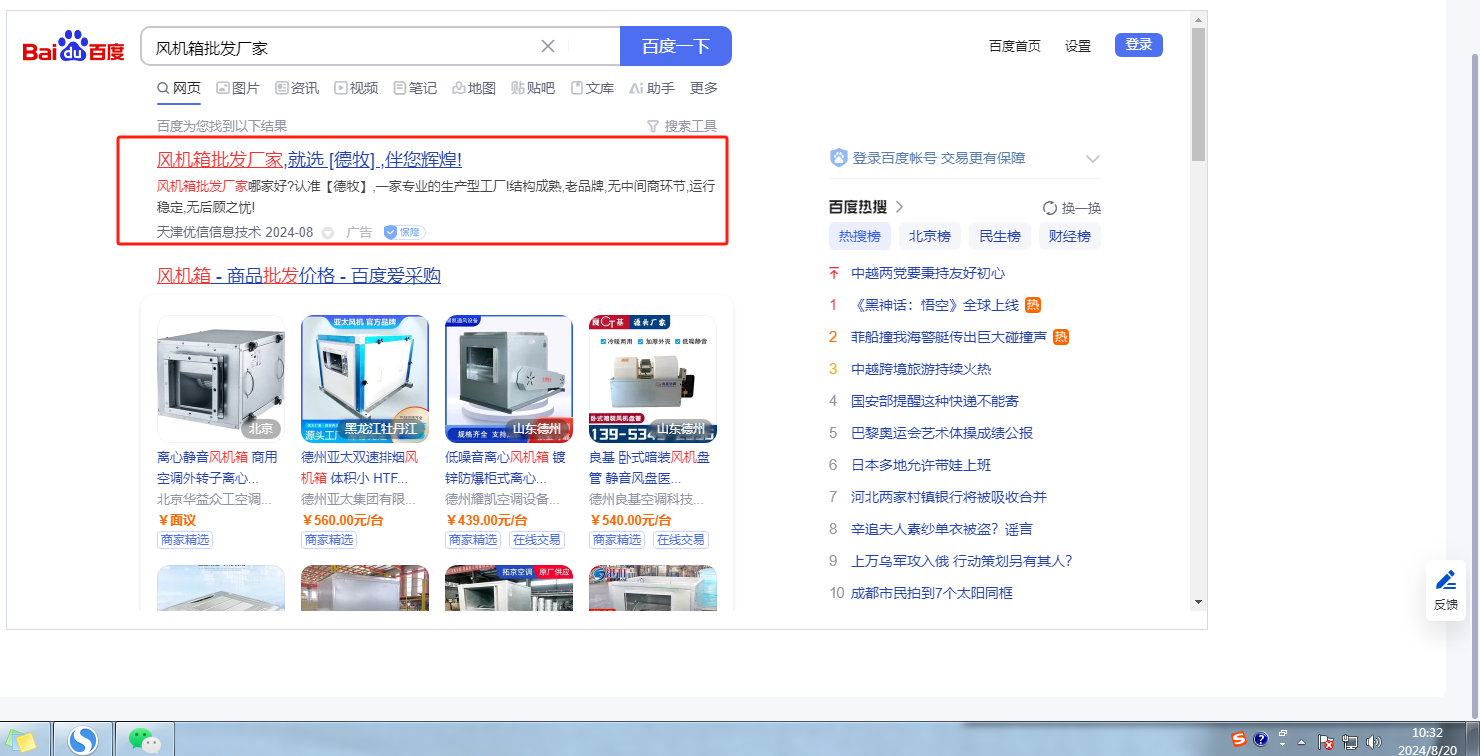Click the 北京华益众工空调 seller name
The image size is (1480, 756).
215,499
